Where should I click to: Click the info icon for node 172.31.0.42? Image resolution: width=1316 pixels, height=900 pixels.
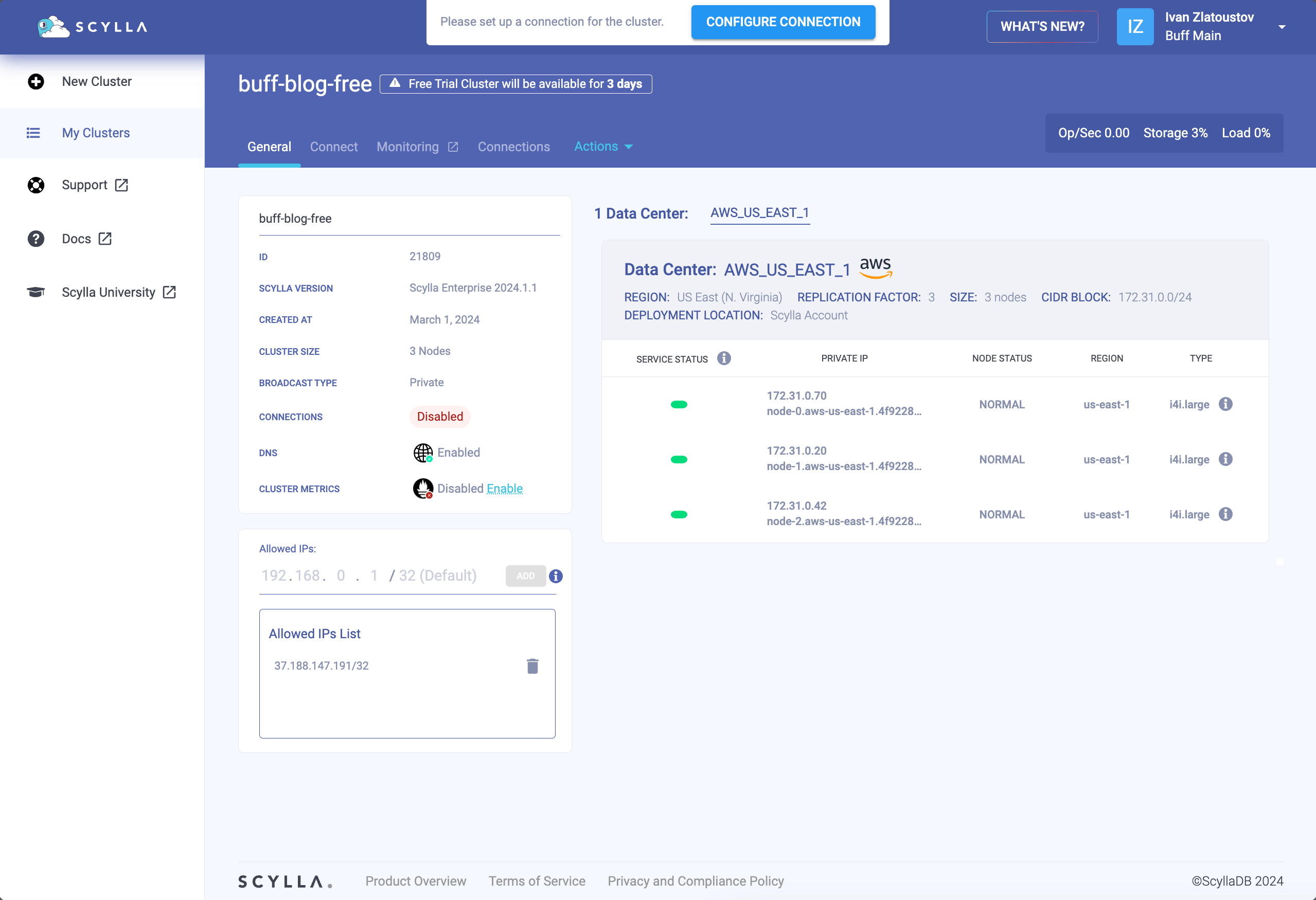[1225, 514]
